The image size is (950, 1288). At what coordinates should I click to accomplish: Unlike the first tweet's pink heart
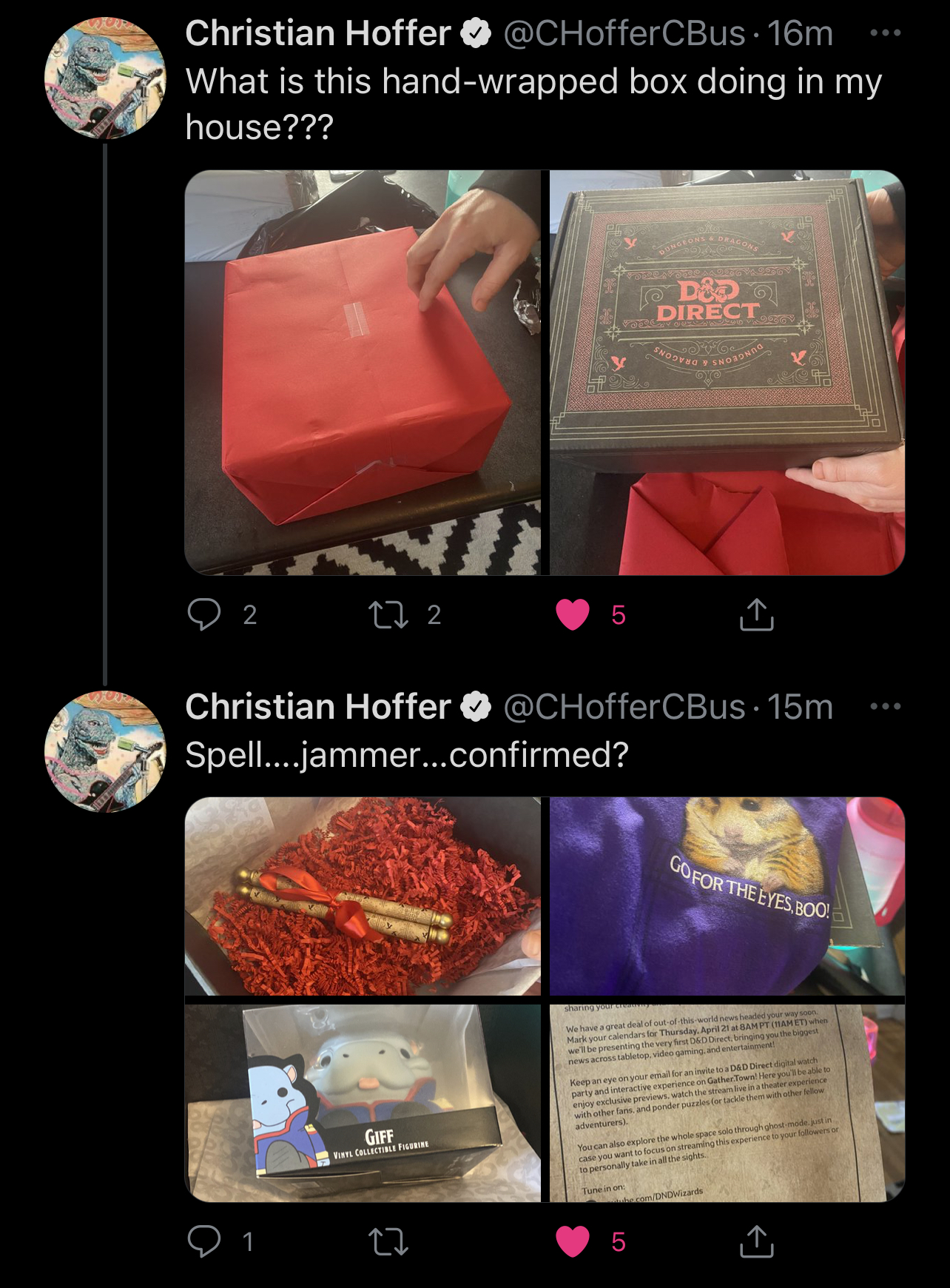click(x=572, y=614)
